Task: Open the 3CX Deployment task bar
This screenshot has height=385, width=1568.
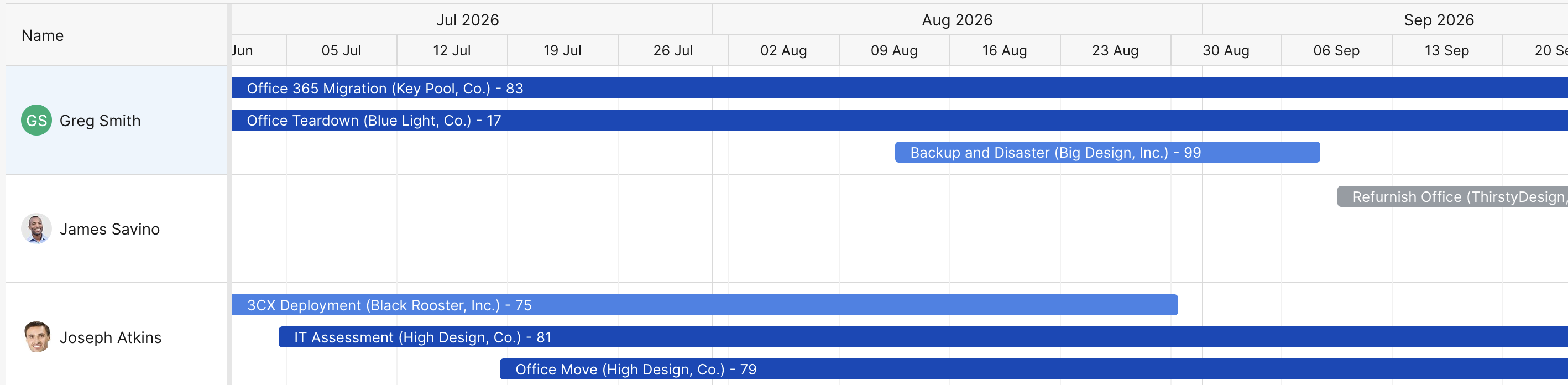Action: click(x=705, y=305)
